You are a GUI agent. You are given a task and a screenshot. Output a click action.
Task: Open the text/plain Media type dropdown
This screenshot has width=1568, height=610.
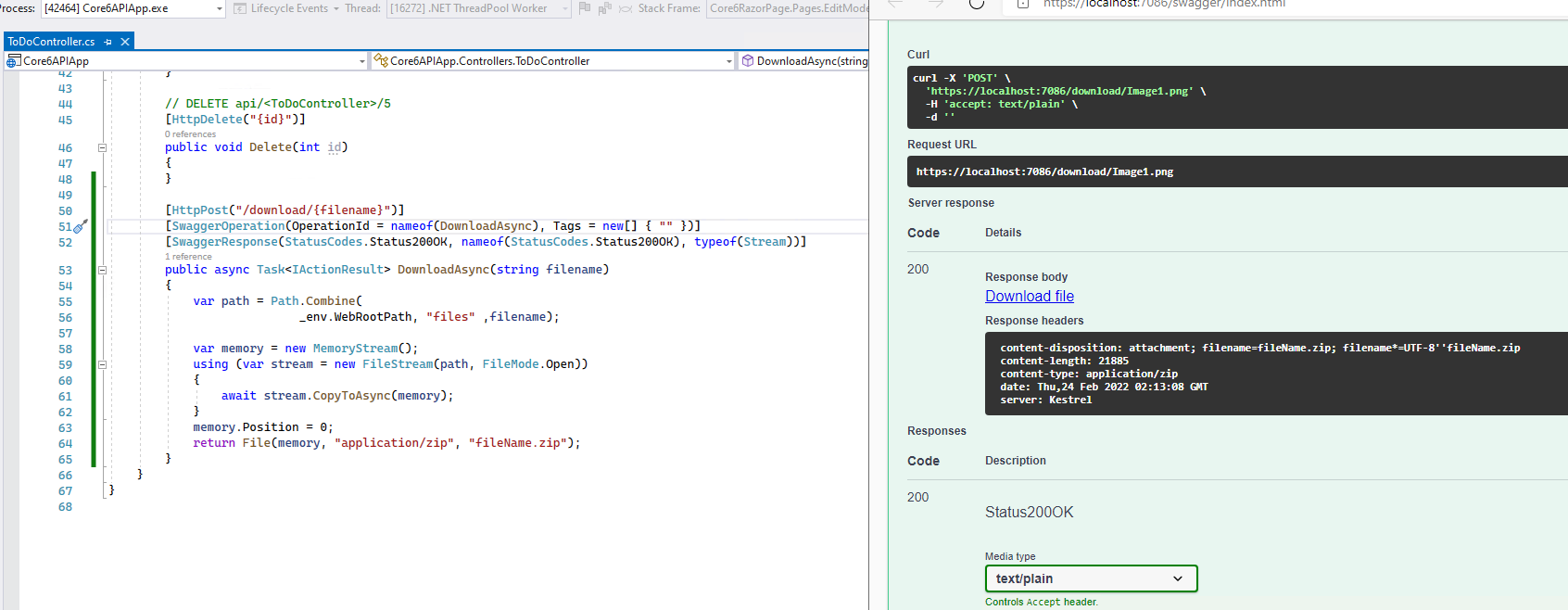point(1091,578)
